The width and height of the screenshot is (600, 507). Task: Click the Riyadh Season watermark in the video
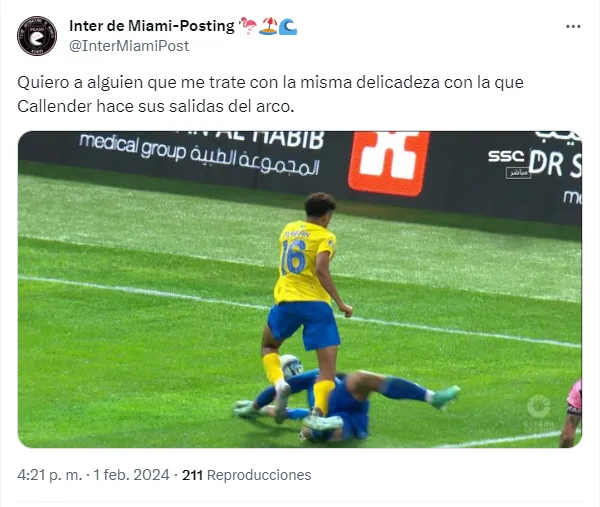(539, 416)
